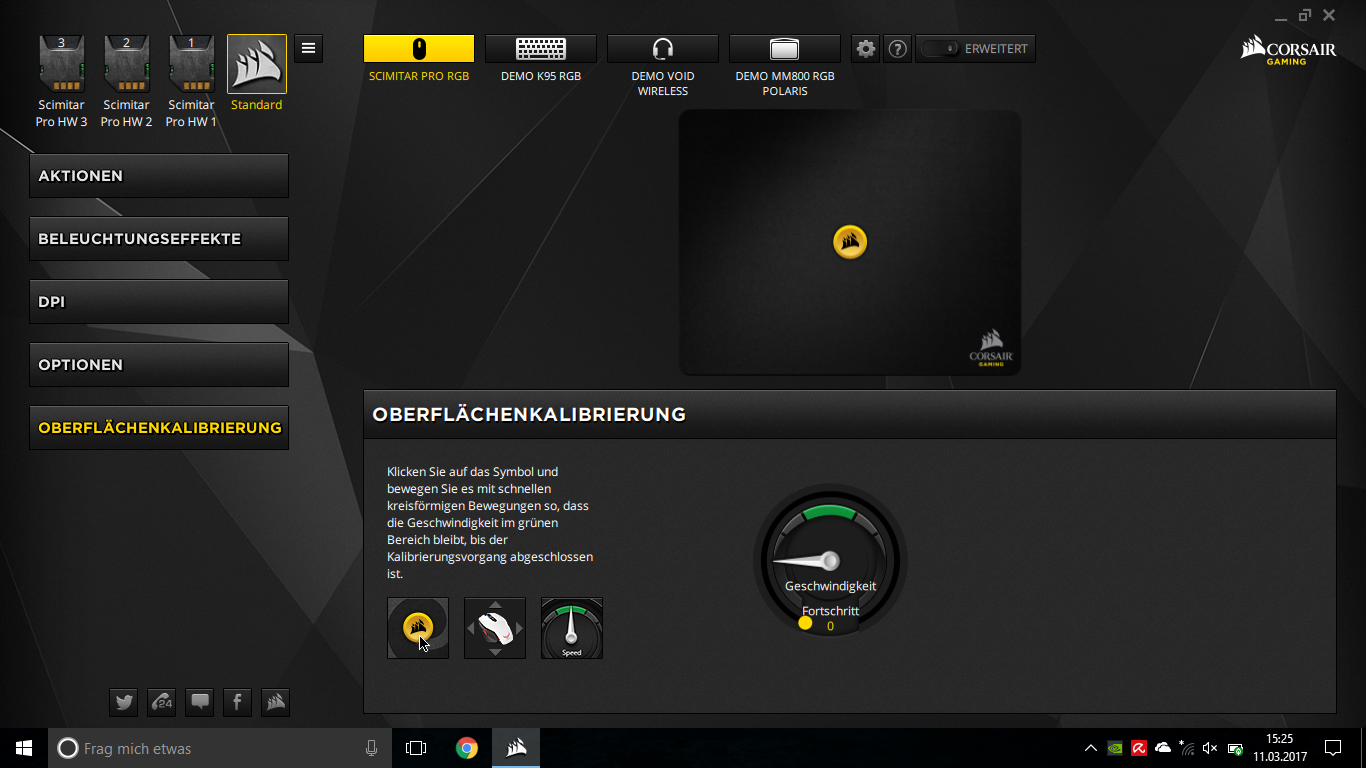The image size is (1366, 768).
Task: Open the Beleuchtungseffekte section
Action: (159, 239)
